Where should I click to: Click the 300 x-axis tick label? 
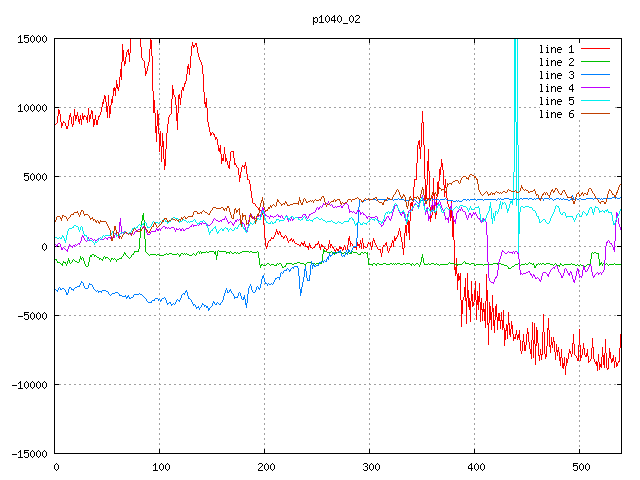(x=370, y=467)
